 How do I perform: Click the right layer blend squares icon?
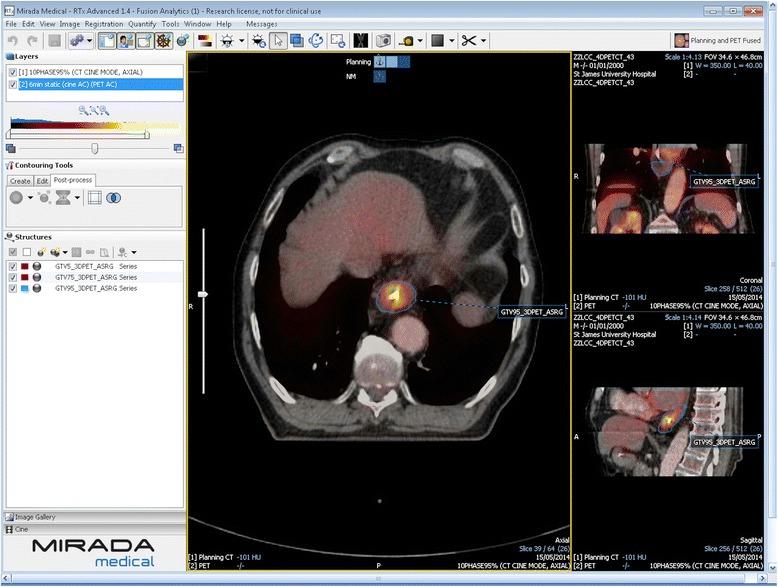point(179,148)
